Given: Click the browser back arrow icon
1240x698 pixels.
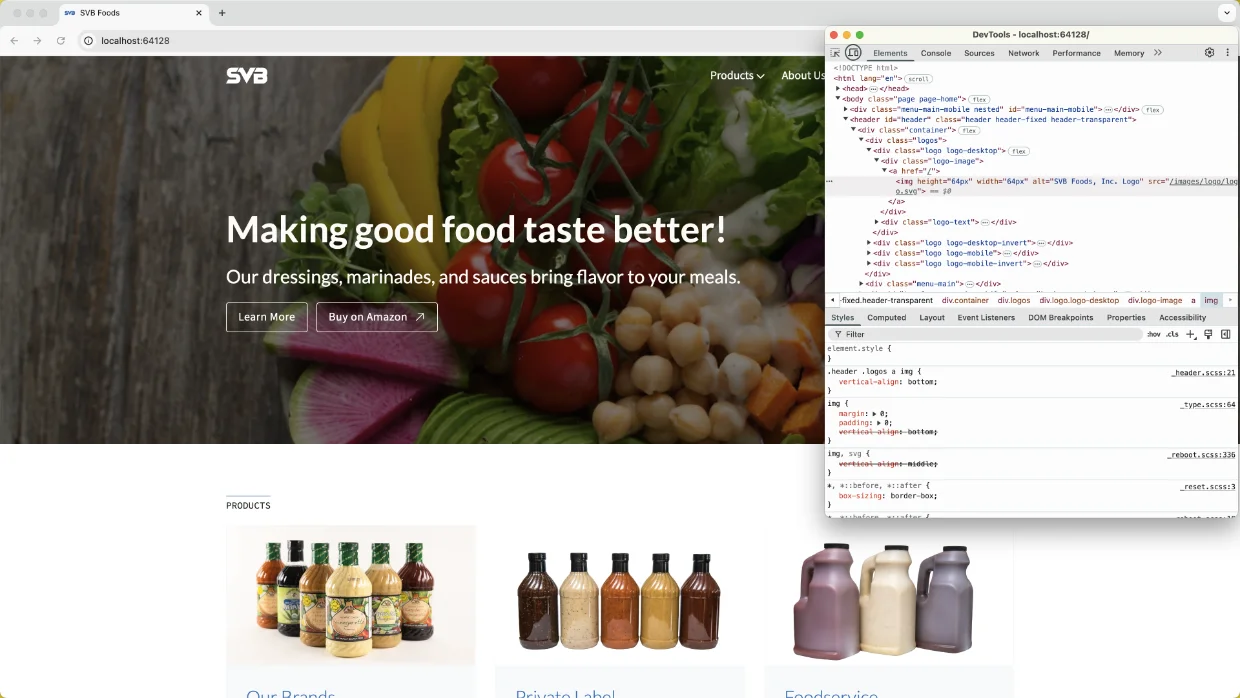Looking at the screenshot, I should [x=15, y=42].
